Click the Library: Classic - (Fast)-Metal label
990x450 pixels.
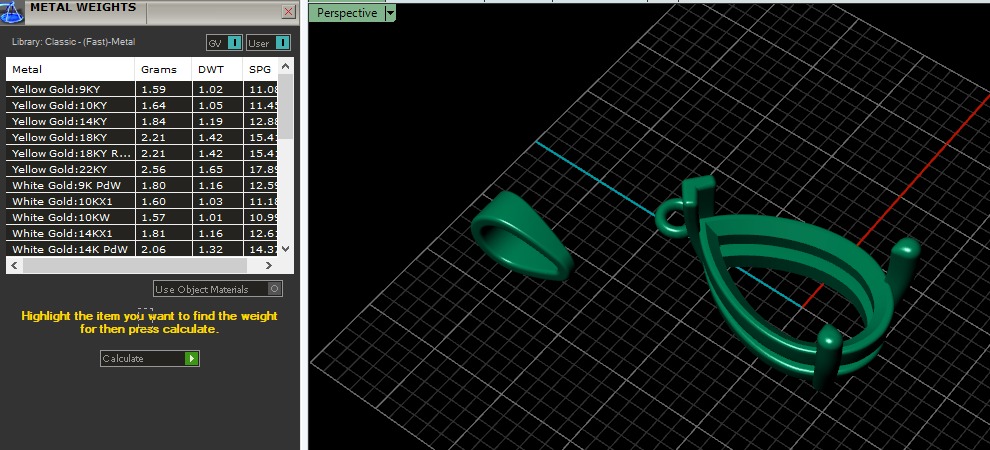click(73, 42)
